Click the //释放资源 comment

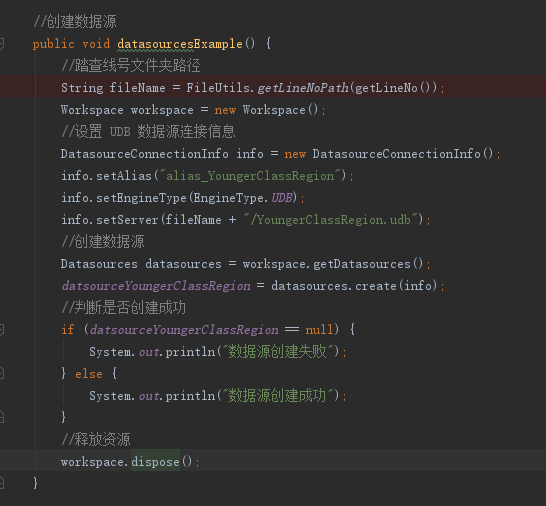[x=96, y=439]
